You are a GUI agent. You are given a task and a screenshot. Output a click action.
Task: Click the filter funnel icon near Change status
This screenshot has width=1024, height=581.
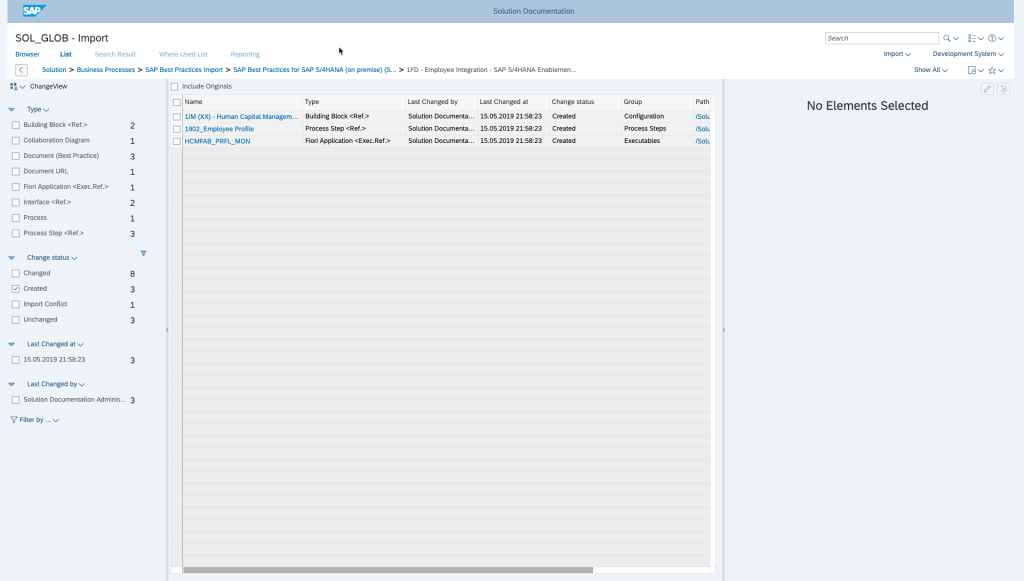(x=143, y=253)
